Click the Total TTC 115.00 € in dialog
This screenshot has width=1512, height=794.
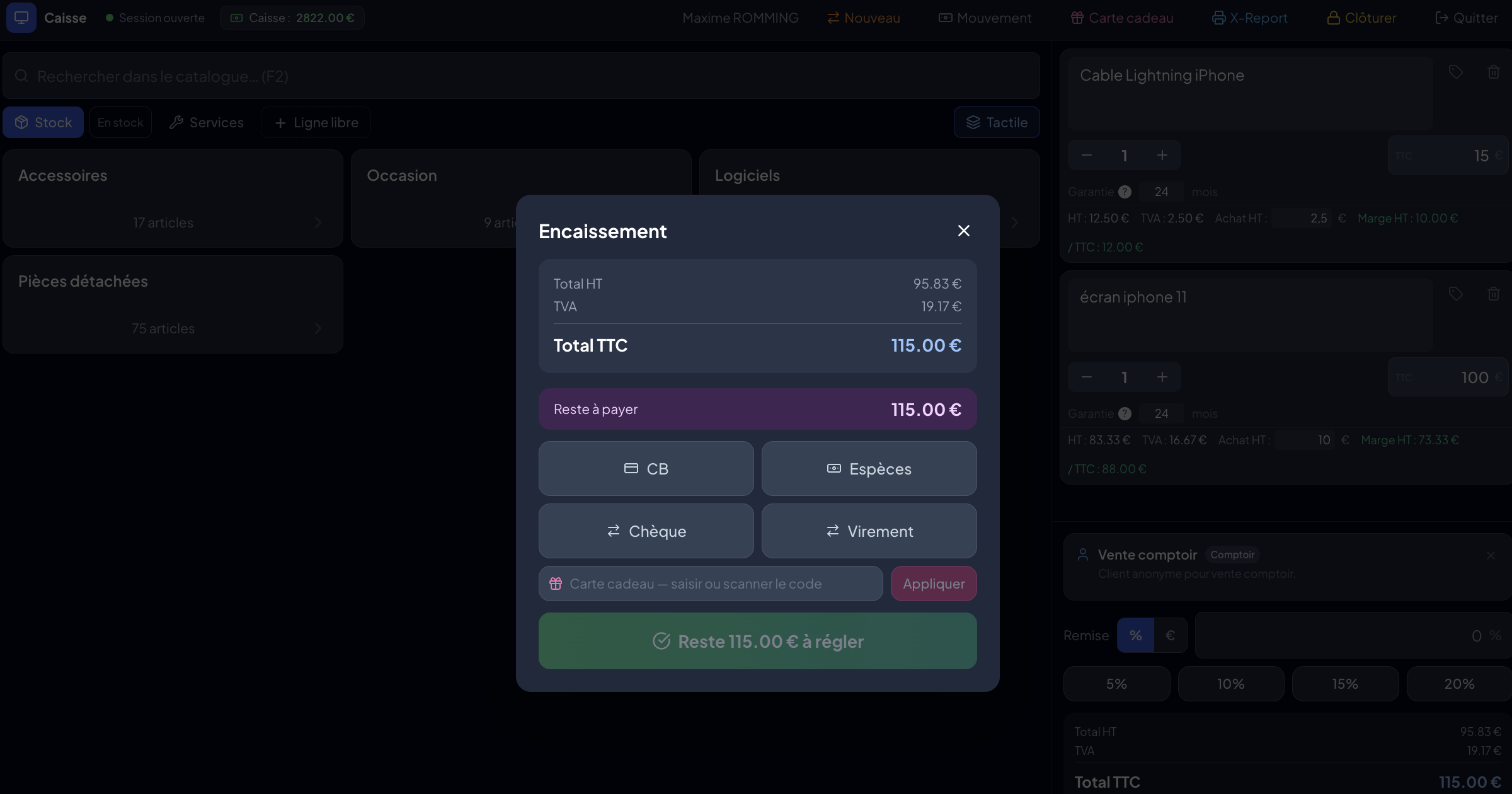[926, 345]
